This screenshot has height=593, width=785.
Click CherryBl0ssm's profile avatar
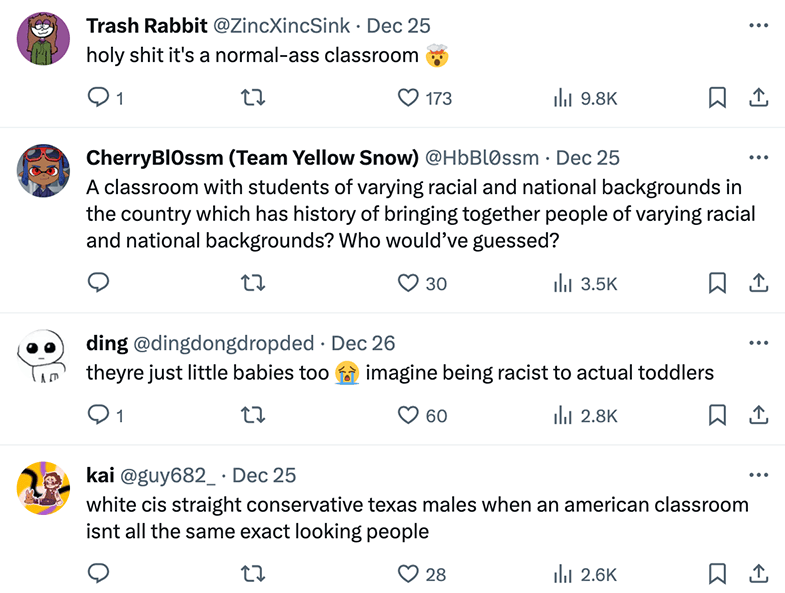tap(43, 170)
